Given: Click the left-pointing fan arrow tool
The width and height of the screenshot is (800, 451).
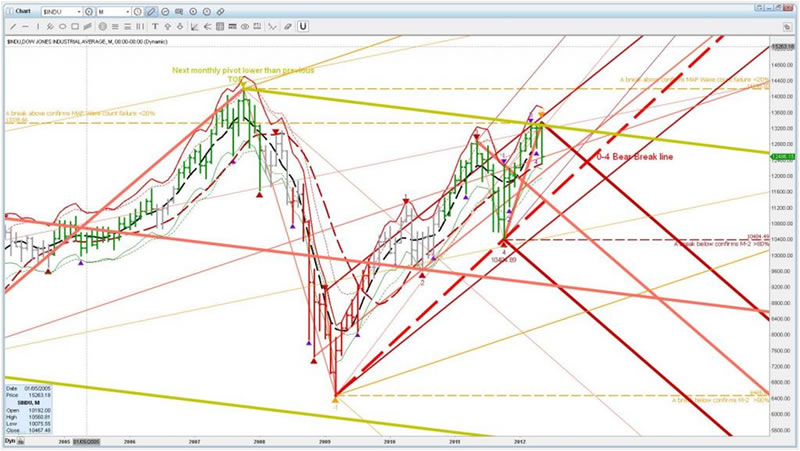Looking at the screenshot, I should (207, 27).
